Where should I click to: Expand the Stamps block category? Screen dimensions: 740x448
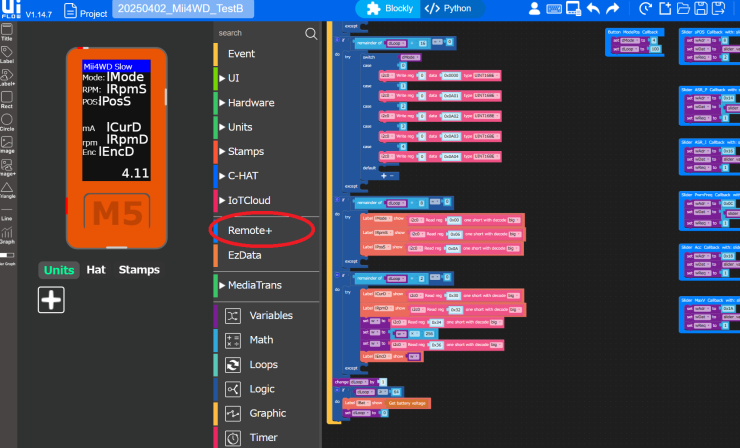[267, 152]
